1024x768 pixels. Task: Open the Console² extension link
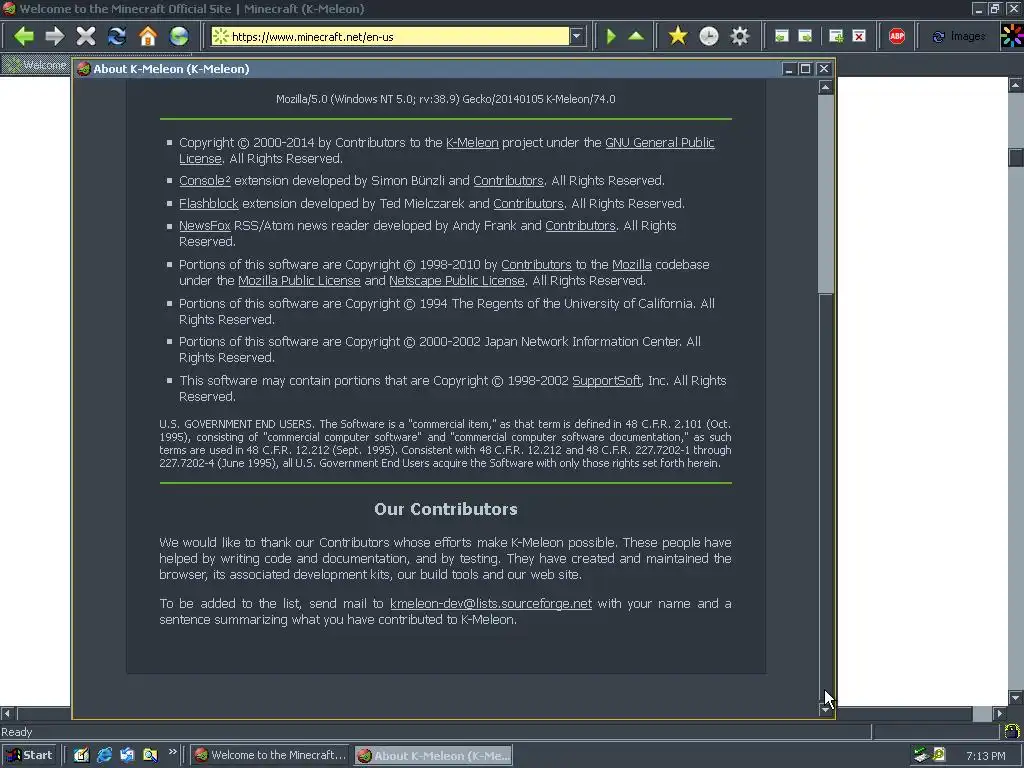tap(204, 180)
